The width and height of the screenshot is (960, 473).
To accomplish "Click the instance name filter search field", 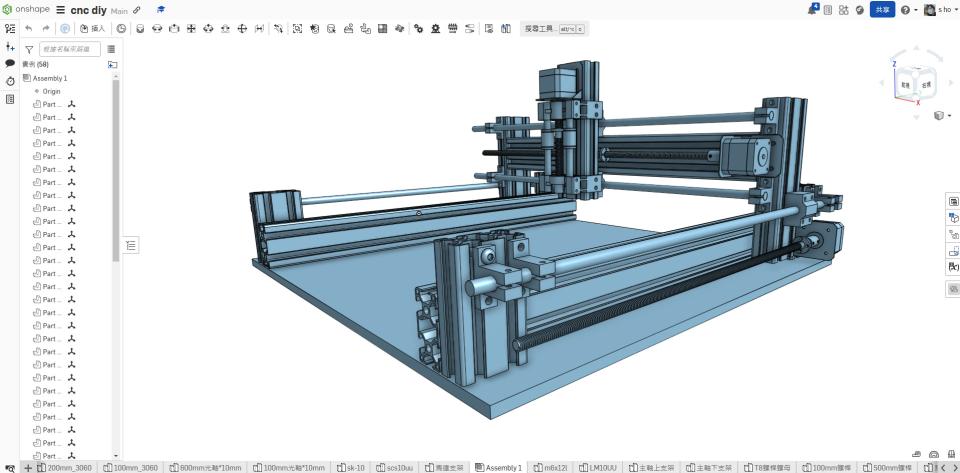I will [x=70, y=48].
